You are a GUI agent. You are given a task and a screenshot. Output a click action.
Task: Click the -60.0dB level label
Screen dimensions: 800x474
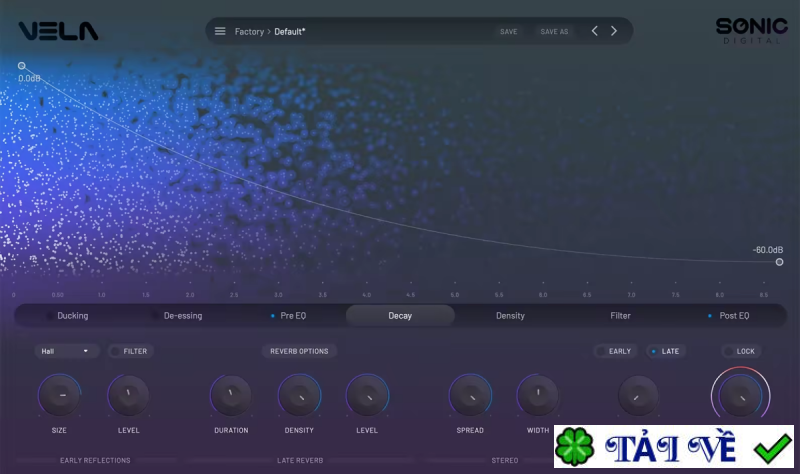click(x=767, y=250)
